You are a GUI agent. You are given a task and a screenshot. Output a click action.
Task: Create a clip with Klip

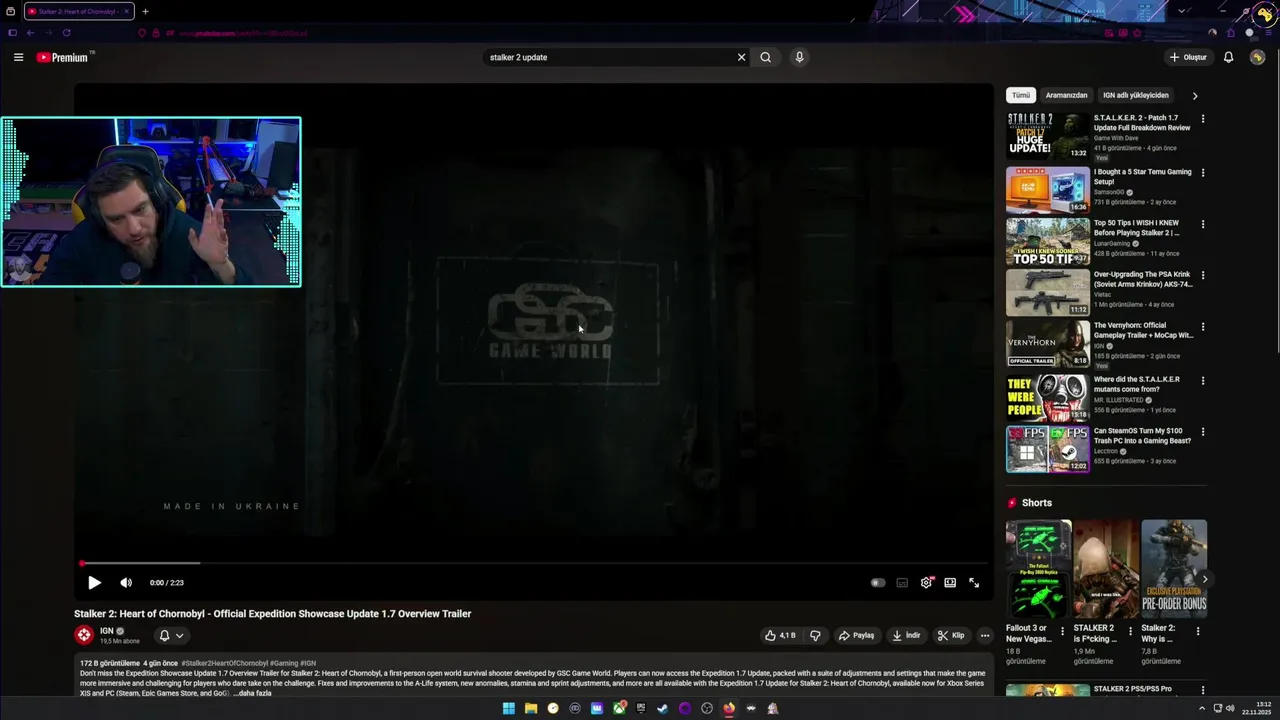point(951,635)
